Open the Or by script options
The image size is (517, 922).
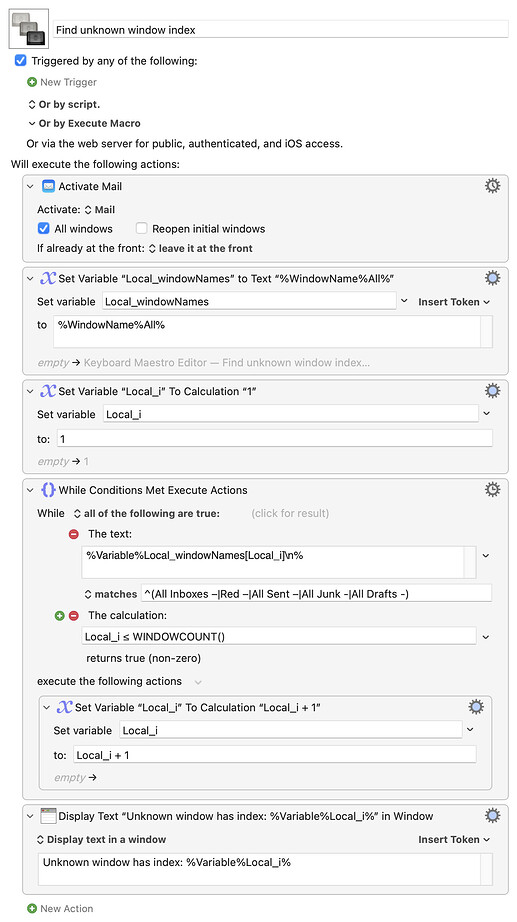pos(64,104)
